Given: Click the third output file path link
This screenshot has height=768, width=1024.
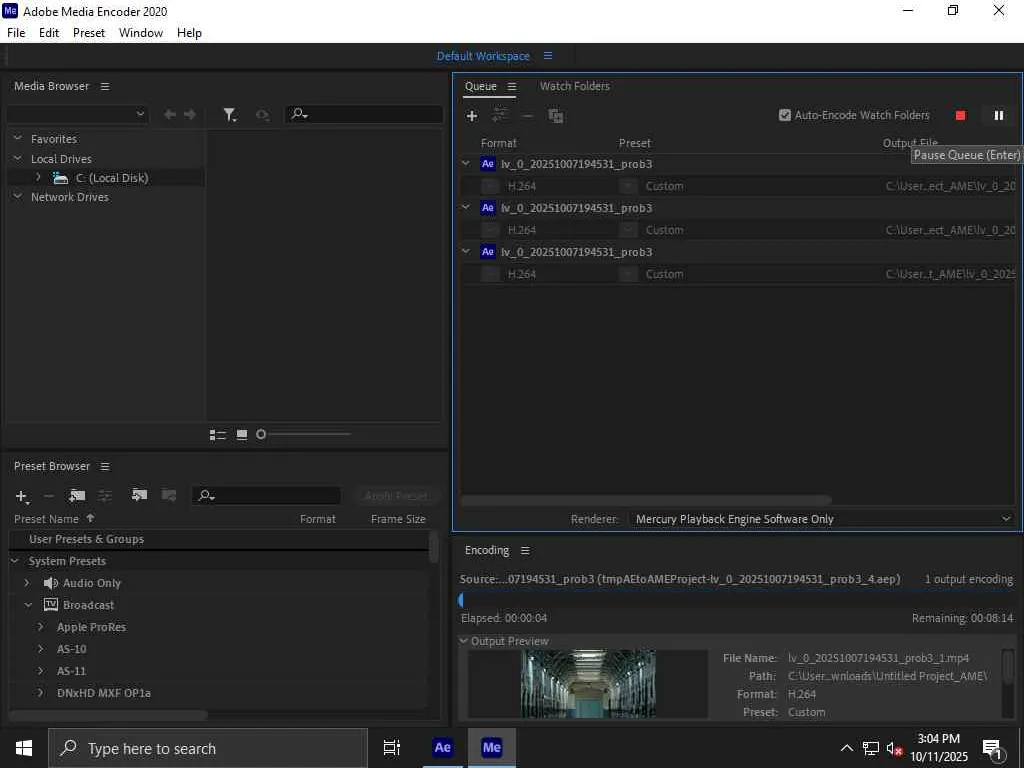Looking at the screenshot, I should pyautogui.click(x=950, y=274).
